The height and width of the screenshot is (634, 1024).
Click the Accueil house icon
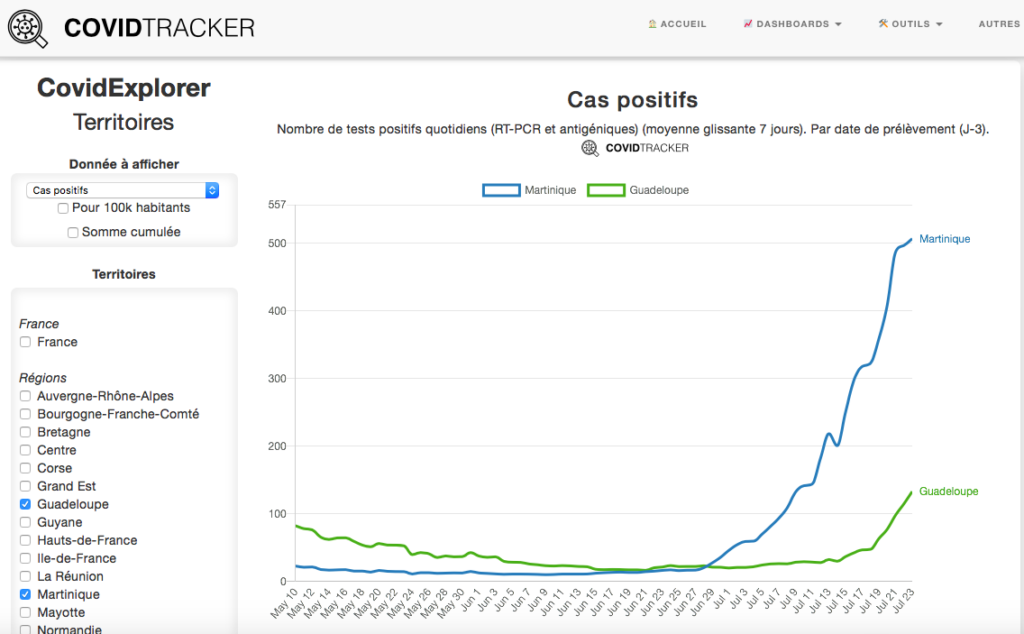click(x=652, y=24)
